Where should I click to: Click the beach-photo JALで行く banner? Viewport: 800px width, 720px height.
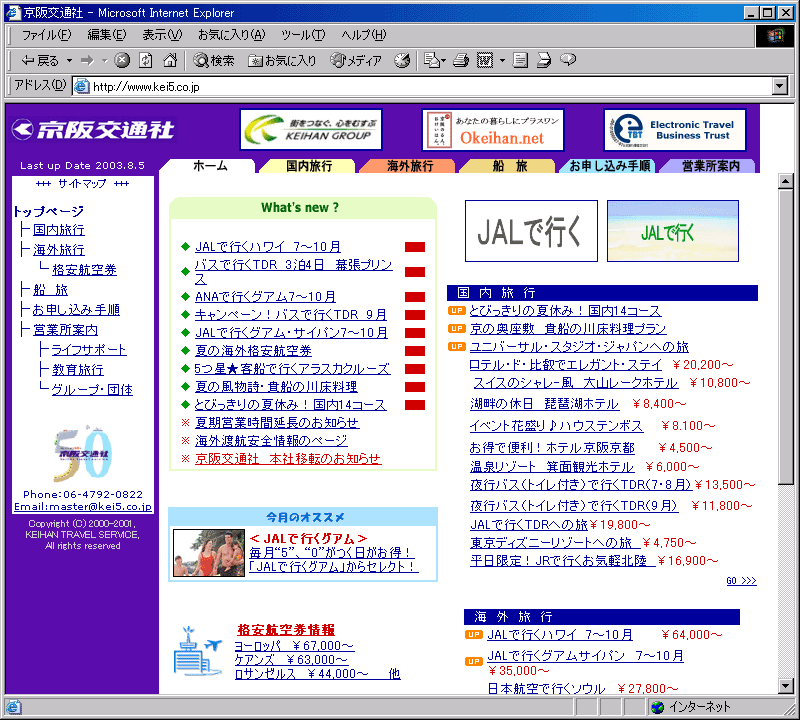point(672,231)
